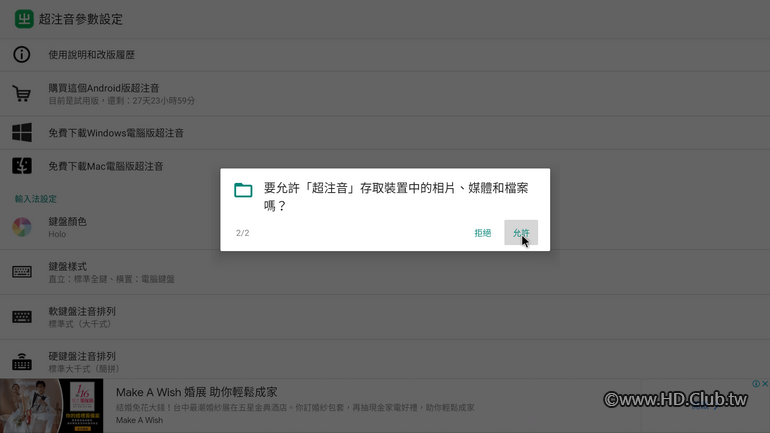Click 允許 to allow file access
Screen dimensions: 770x433
[x=521, y=233]
